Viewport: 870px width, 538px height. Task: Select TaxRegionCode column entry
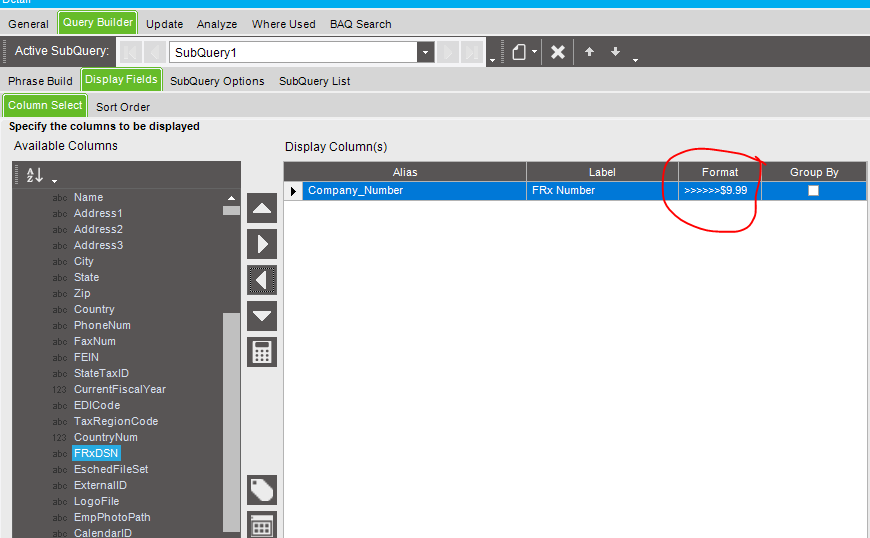click(116, 422)
